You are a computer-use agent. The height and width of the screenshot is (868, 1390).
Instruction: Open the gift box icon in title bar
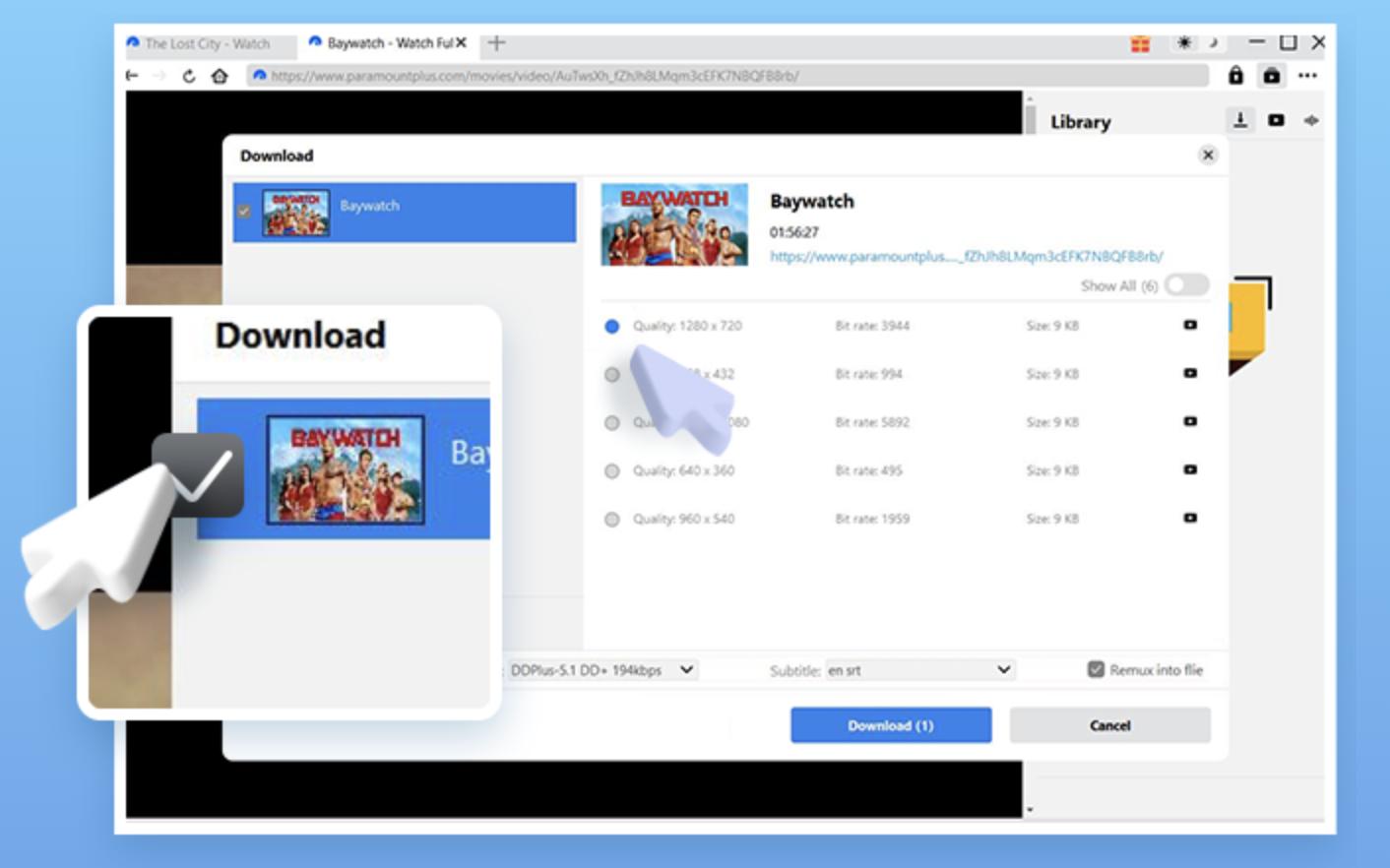1140,43
